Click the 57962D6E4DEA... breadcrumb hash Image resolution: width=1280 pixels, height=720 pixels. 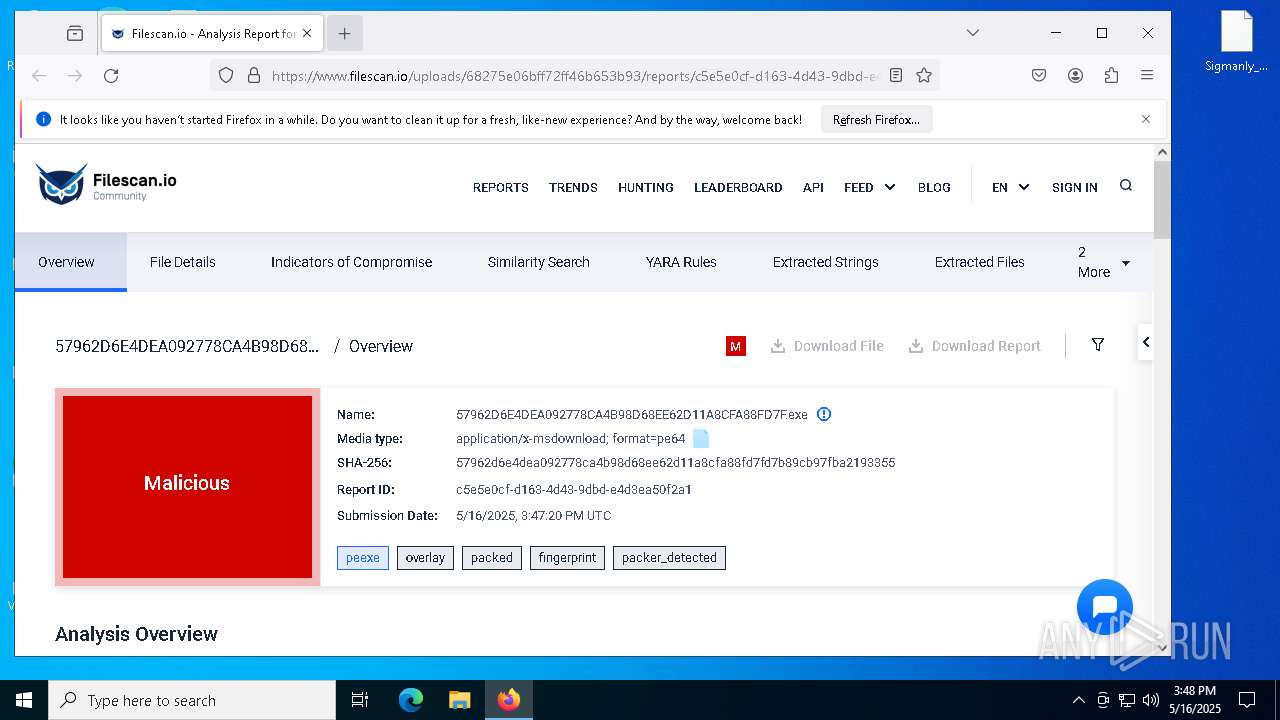pos(187,346)
